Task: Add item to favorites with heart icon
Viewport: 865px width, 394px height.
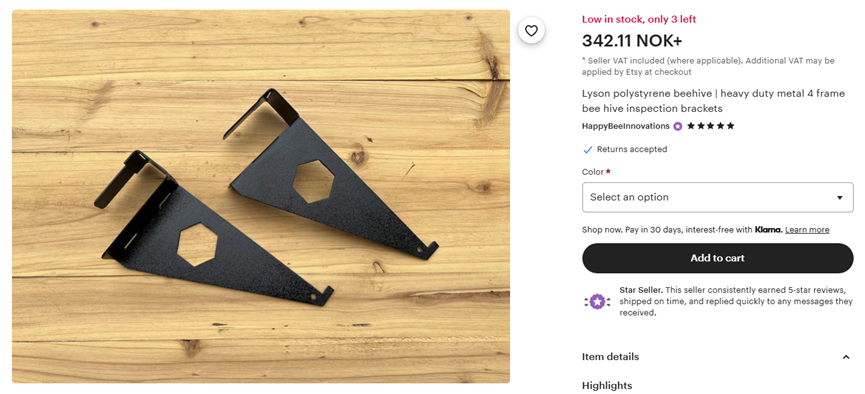Action: pos(531,31)
